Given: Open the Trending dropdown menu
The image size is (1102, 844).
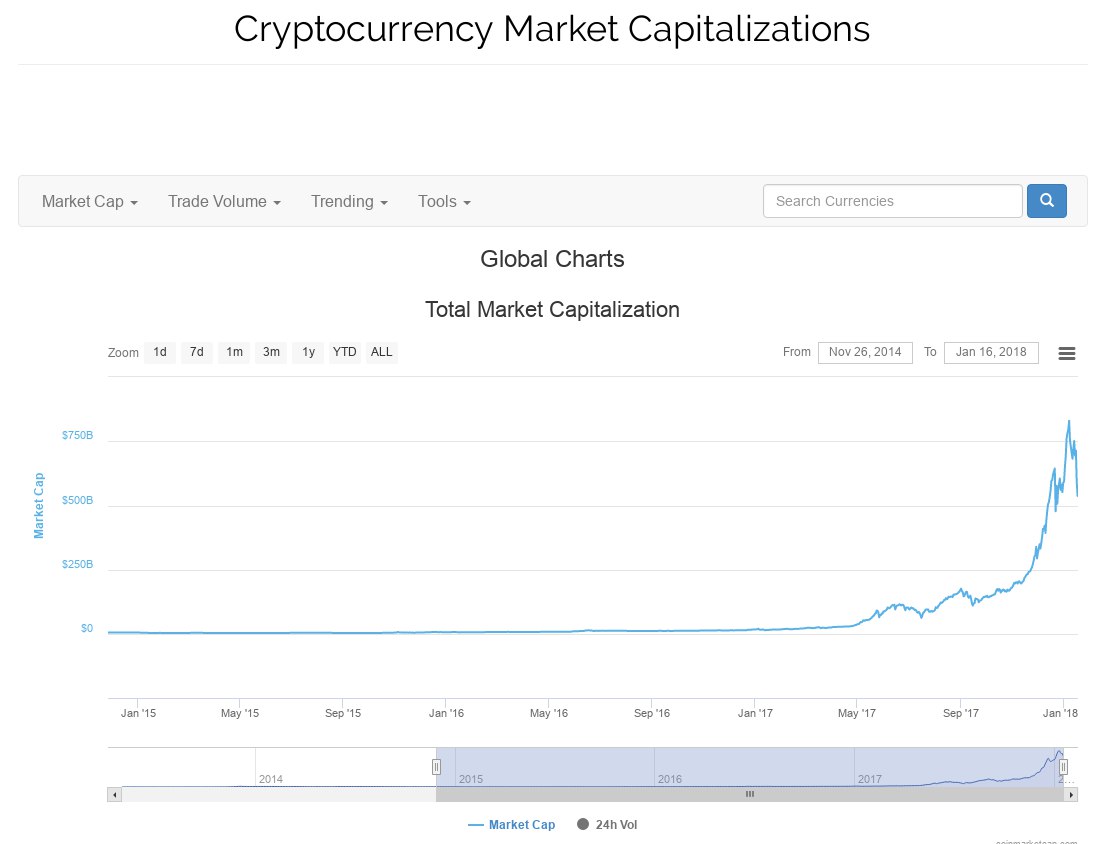Looking at the screenshot, I should coord(349,202).
